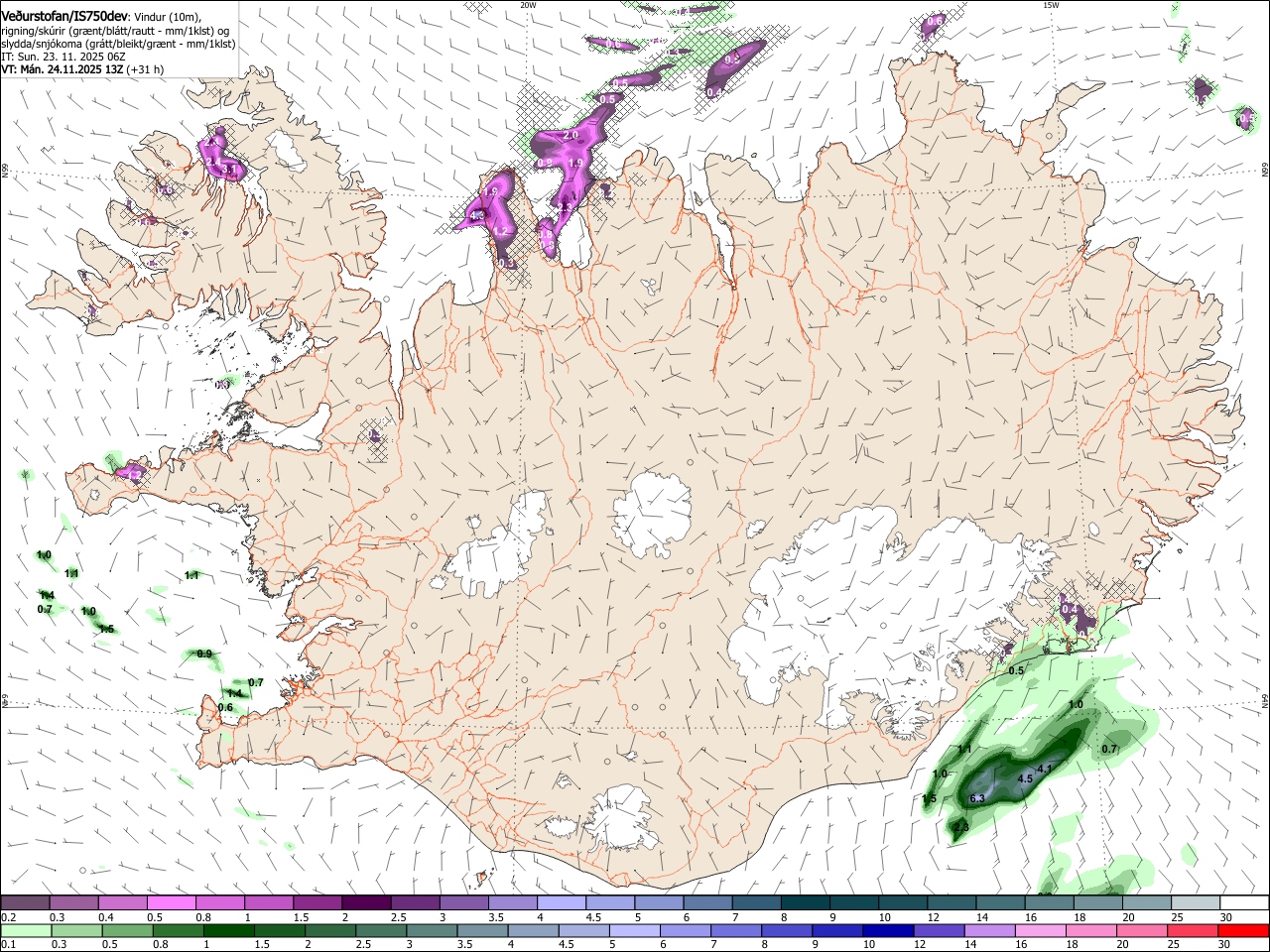Click the 2.0 snow value off north coast
The width and height of the screenshot is (1270, 952).
point(571,135)
